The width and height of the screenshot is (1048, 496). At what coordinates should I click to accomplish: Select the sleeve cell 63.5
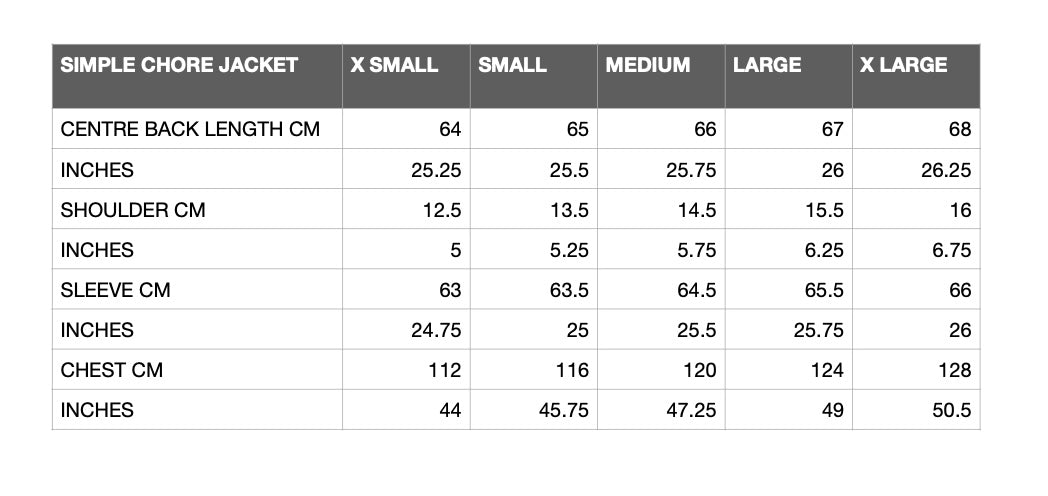pyautogui.click(x=534, y=289)
